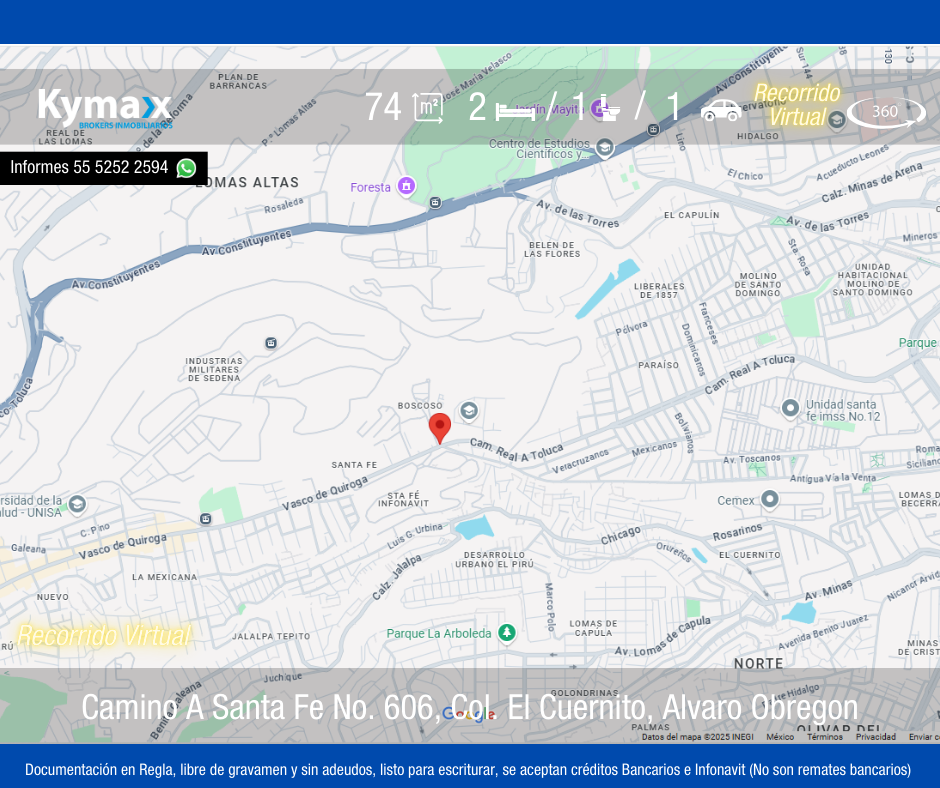Click the México link in map footer
Viewport: 940px width, 788px height.
pyautogui.click(x=780, y=736)
